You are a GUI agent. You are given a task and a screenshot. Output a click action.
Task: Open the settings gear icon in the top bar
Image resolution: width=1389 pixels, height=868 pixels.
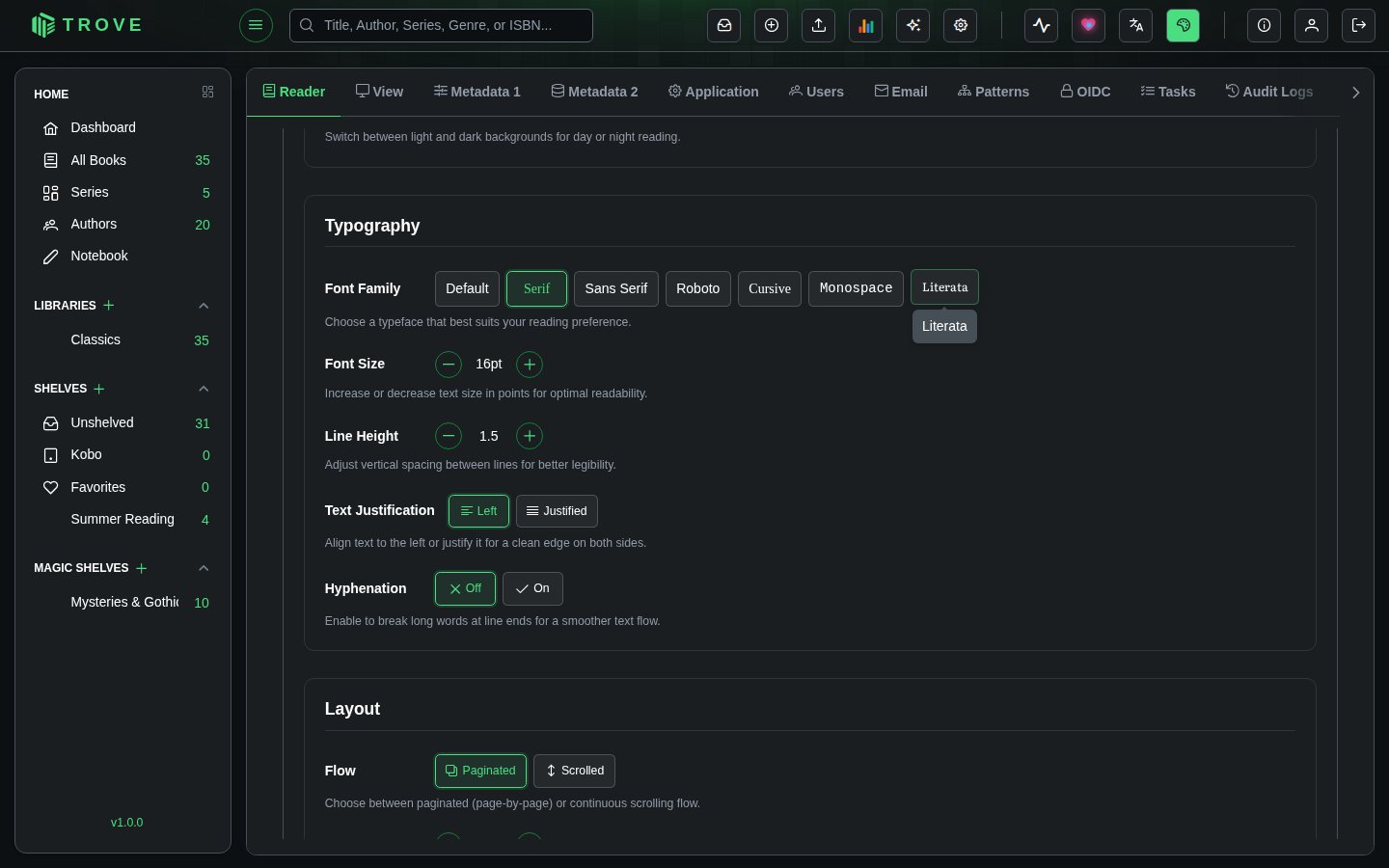tap(961, 25)
